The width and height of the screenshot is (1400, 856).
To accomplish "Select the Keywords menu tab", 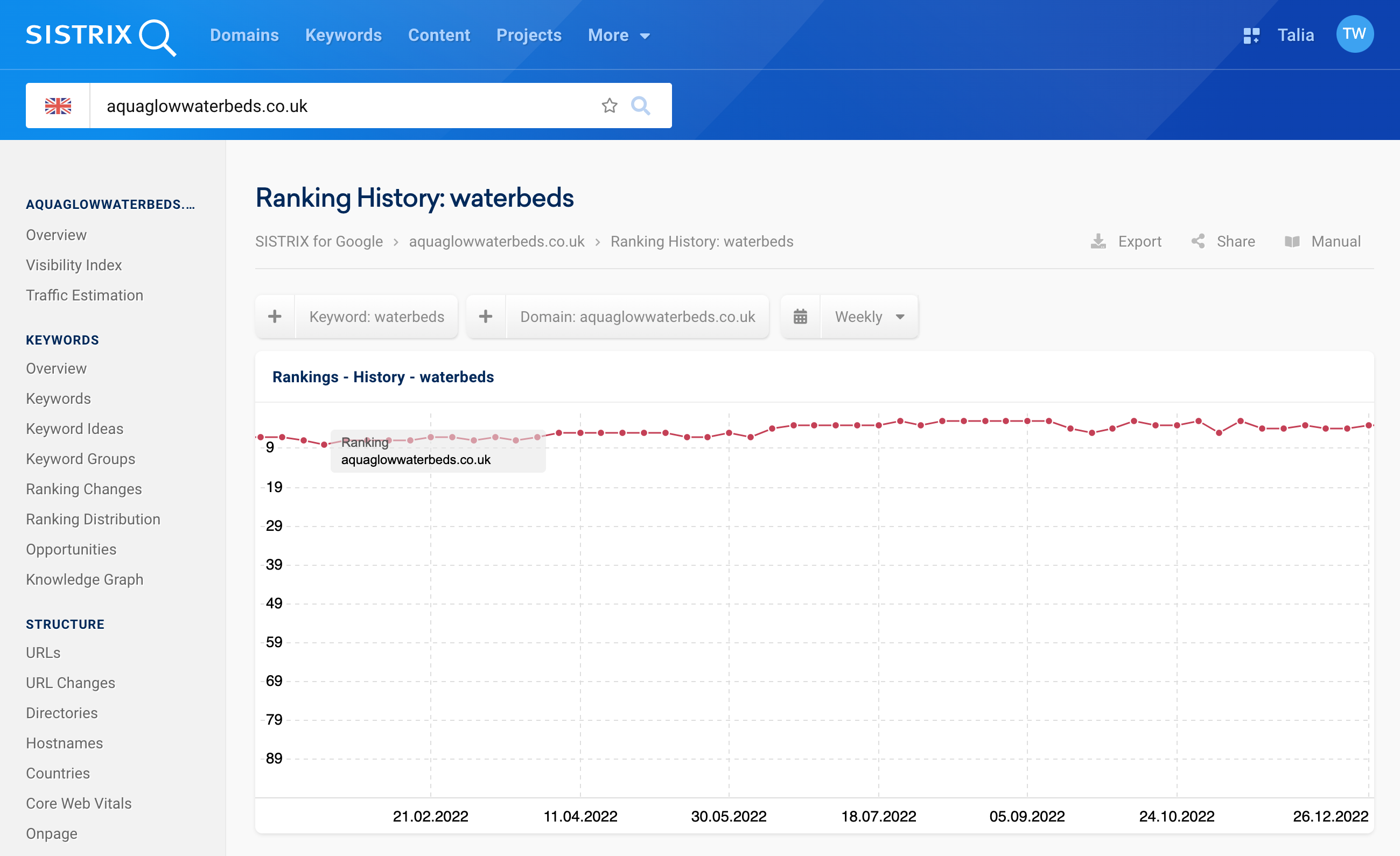I will click(343, 35).
